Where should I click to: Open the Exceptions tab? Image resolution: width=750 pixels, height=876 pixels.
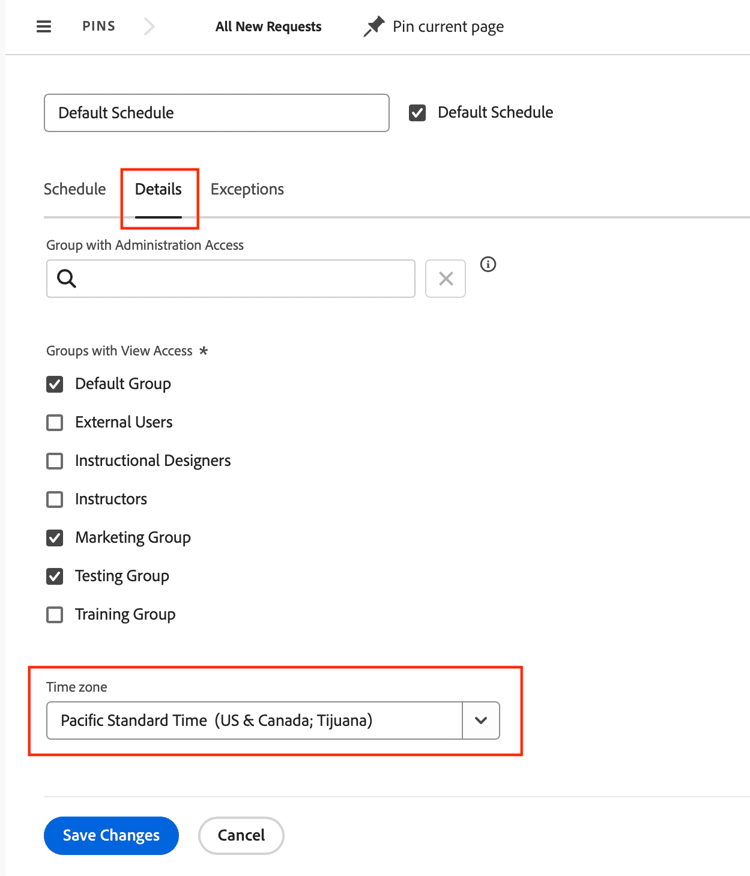pyautogui.click(x=247, y=189)
